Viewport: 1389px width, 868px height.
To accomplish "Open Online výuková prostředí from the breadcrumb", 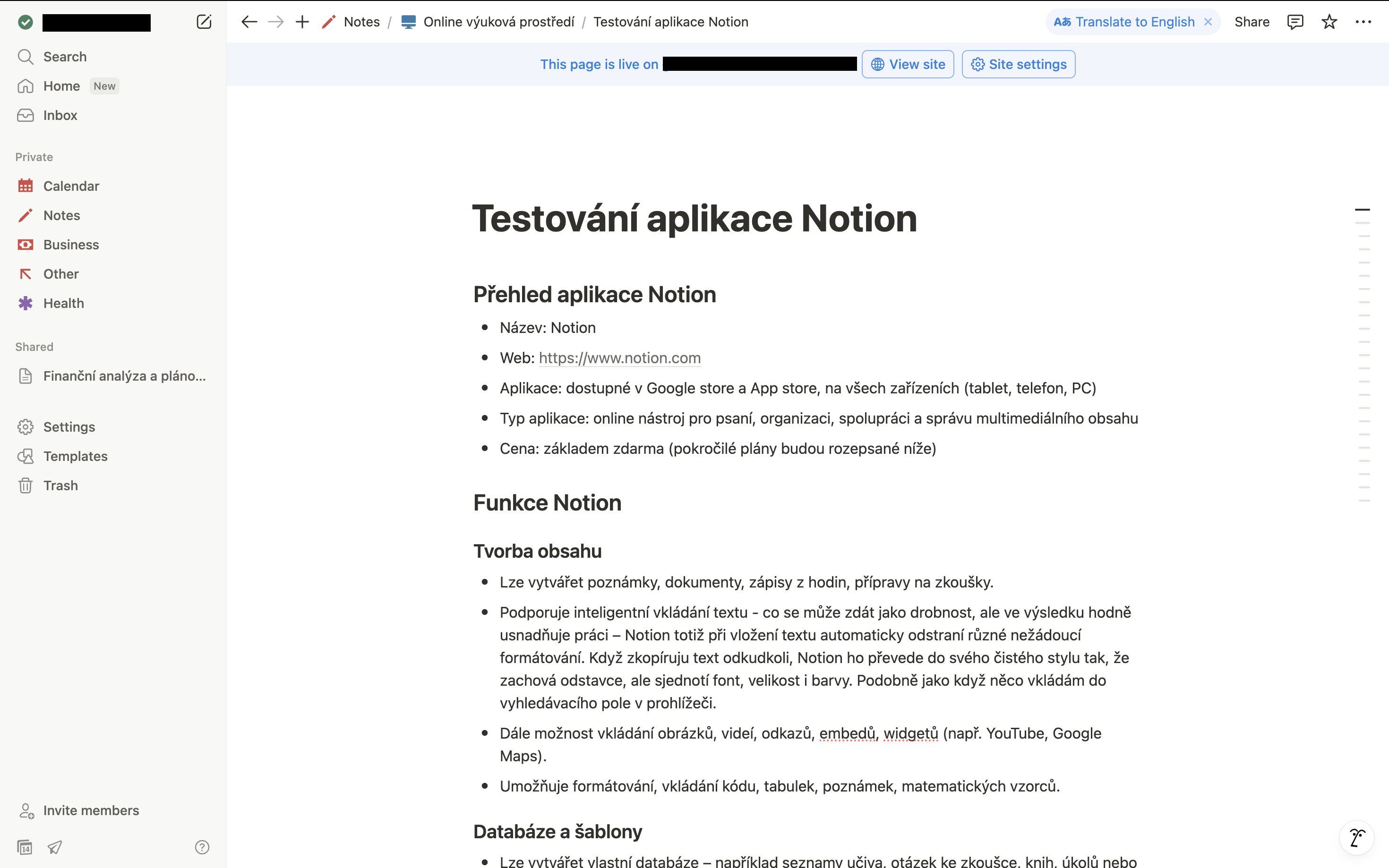I will point(498,21).
